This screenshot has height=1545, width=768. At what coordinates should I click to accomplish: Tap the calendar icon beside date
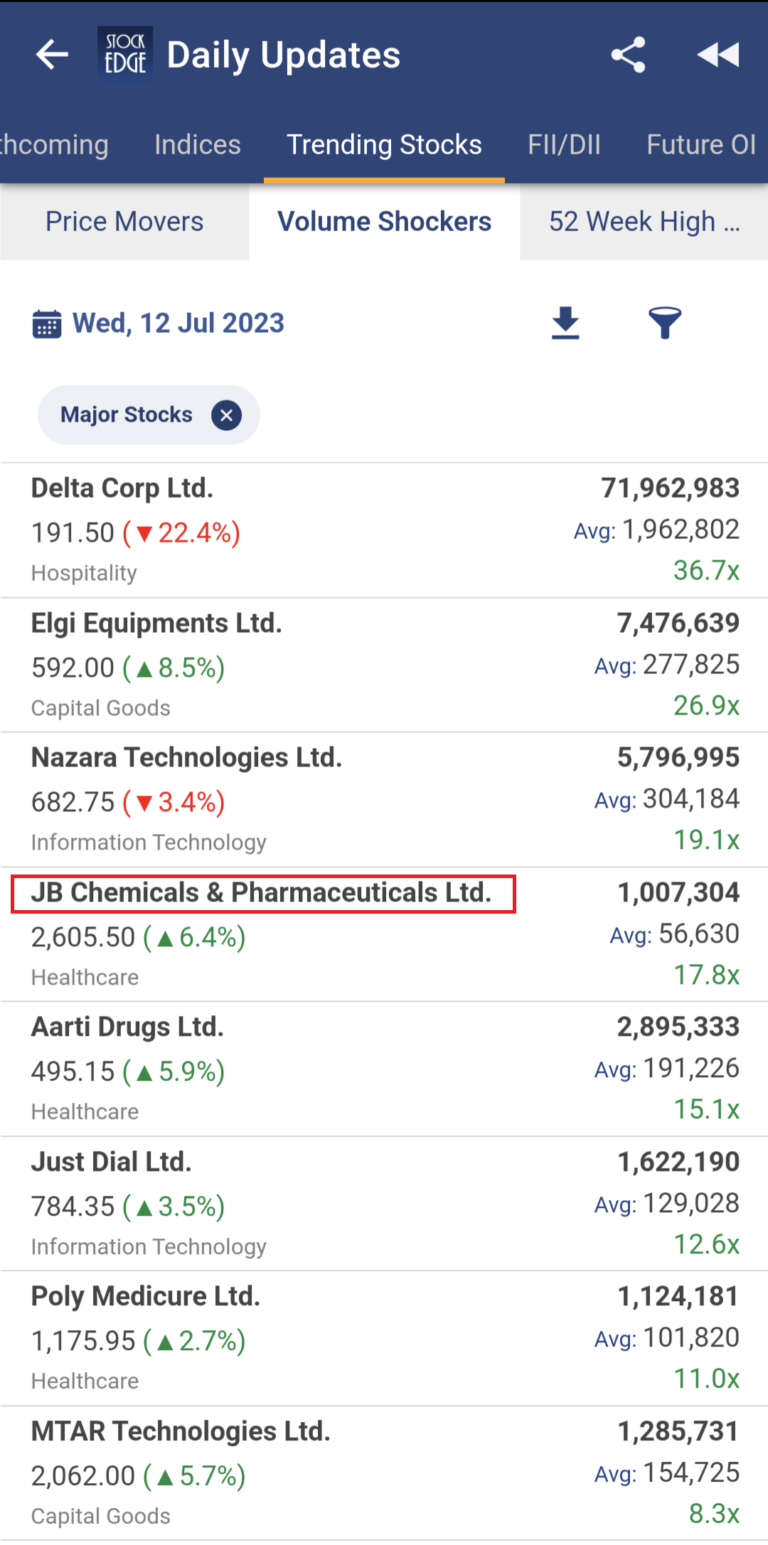coord(46,324)
